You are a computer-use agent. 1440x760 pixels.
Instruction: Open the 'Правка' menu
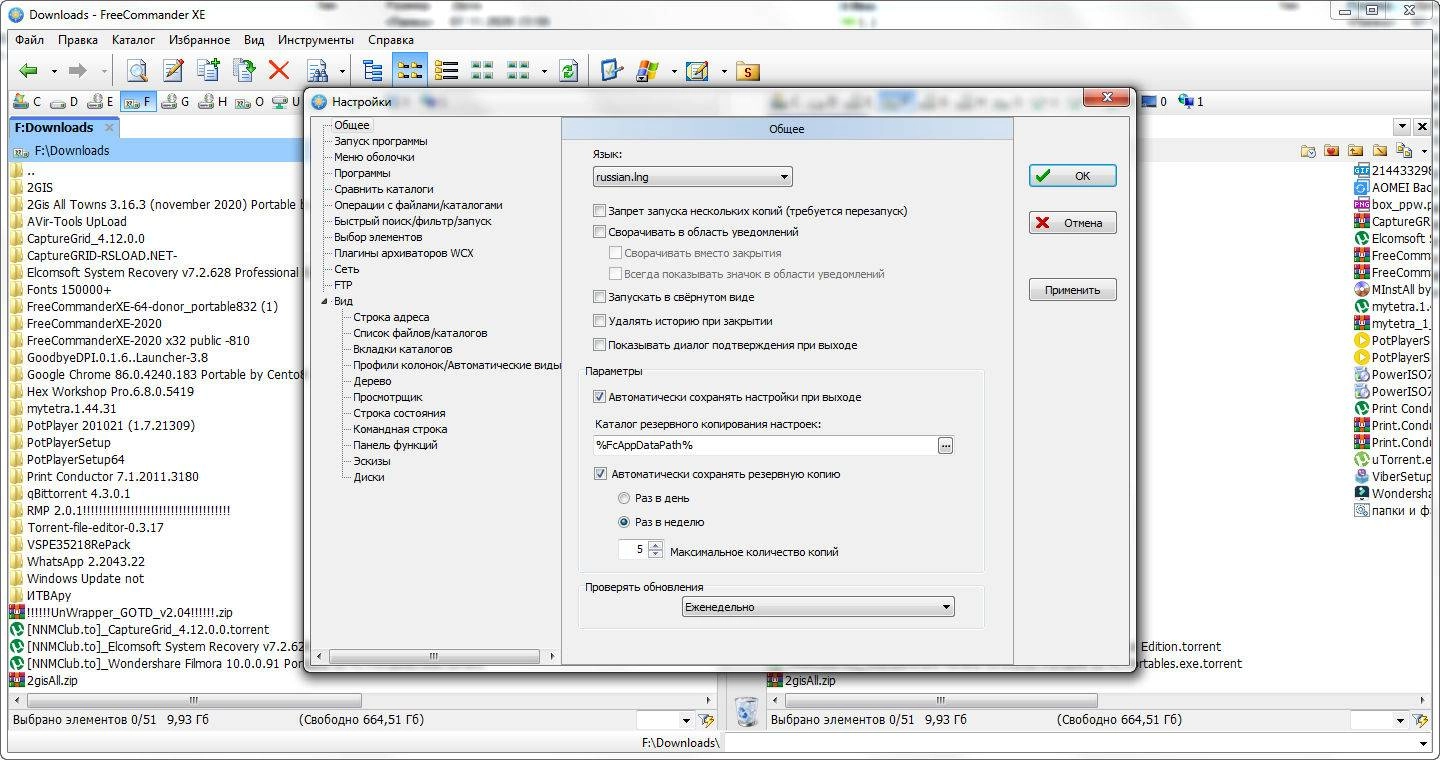[78, 40]
